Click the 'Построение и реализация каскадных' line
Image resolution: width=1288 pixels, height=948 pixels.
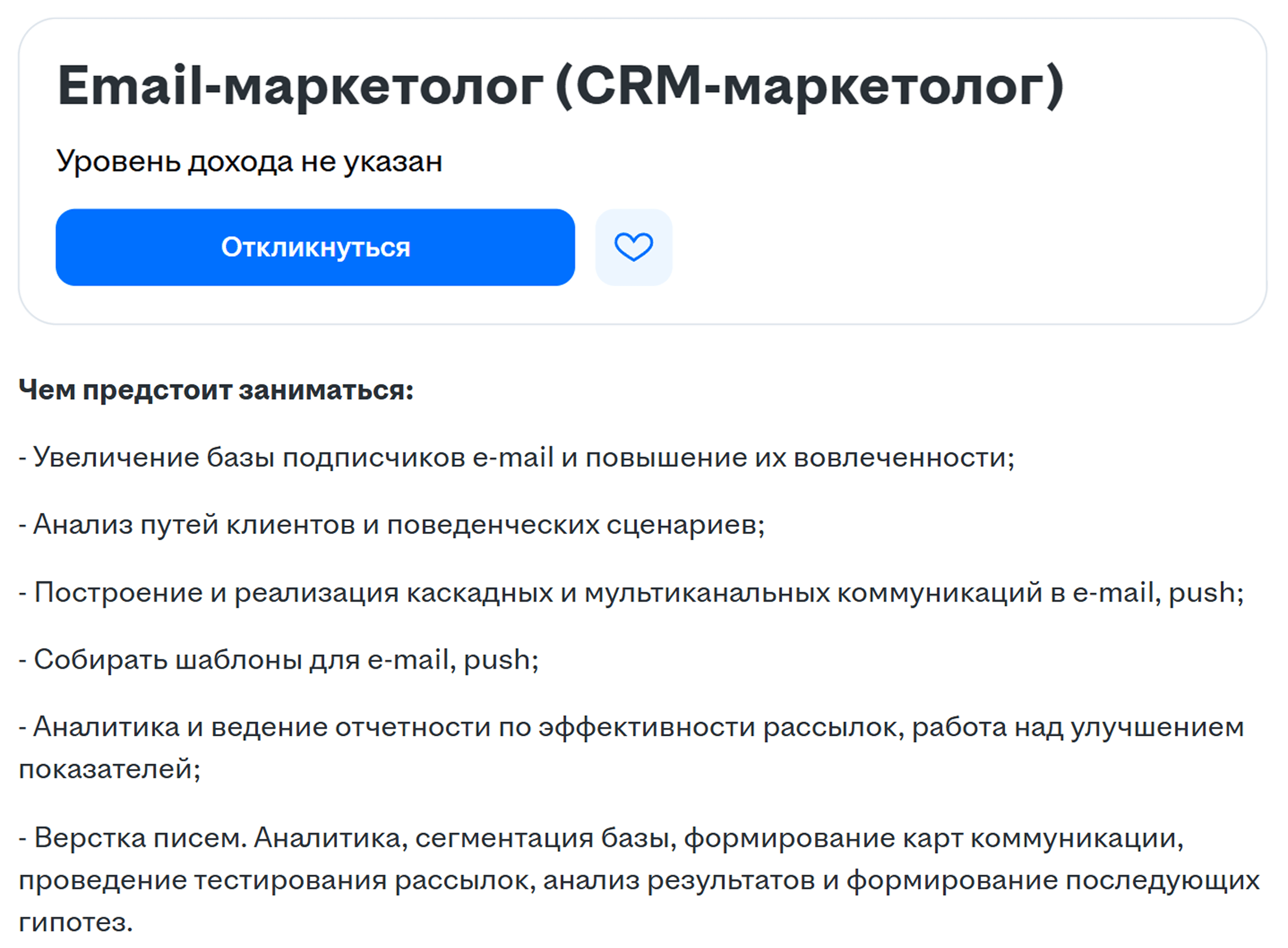[x=631, y=592]
